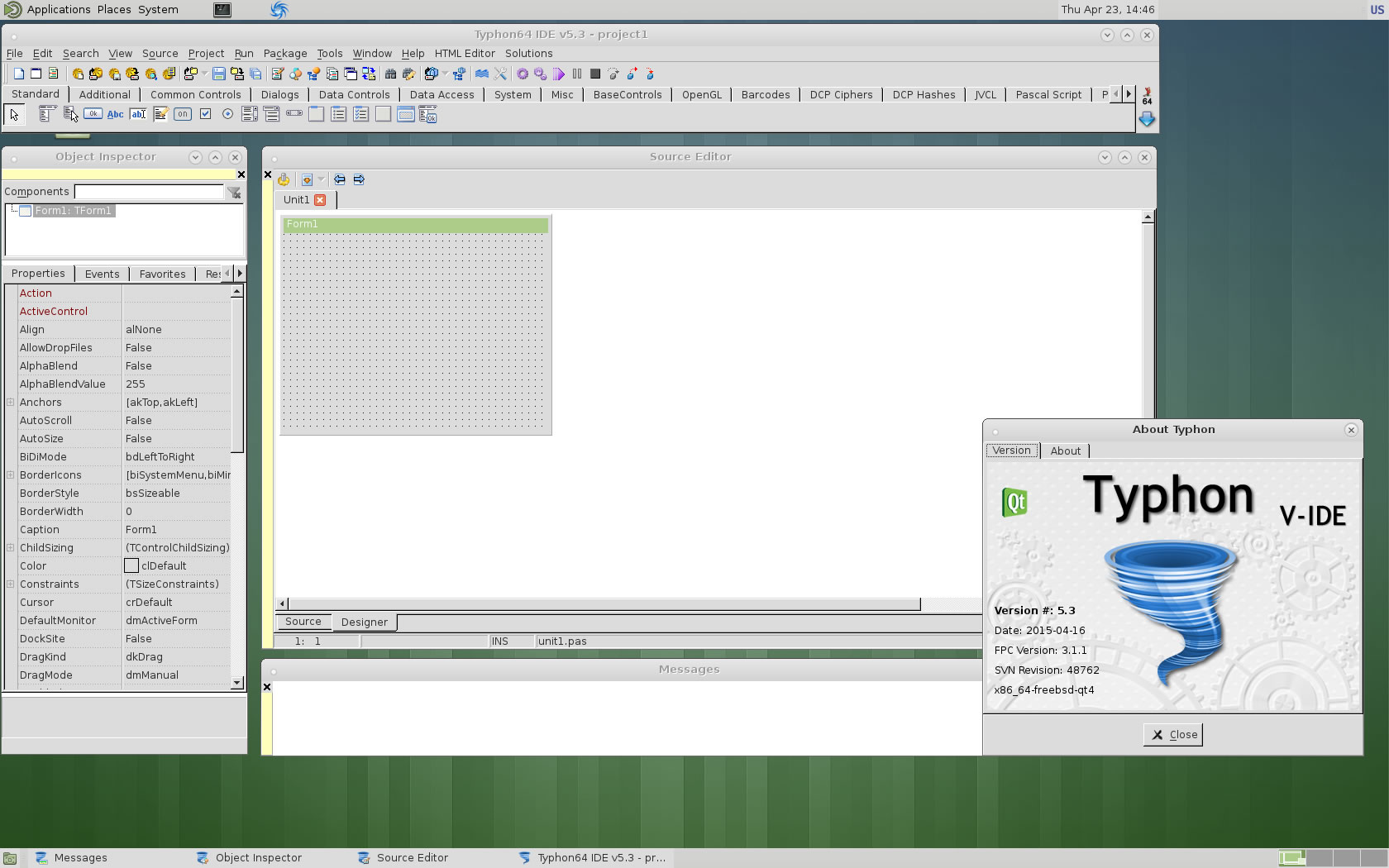Click the Pause debug icon
Viewport: 1389px width, 868px height.
pos(577,74)
